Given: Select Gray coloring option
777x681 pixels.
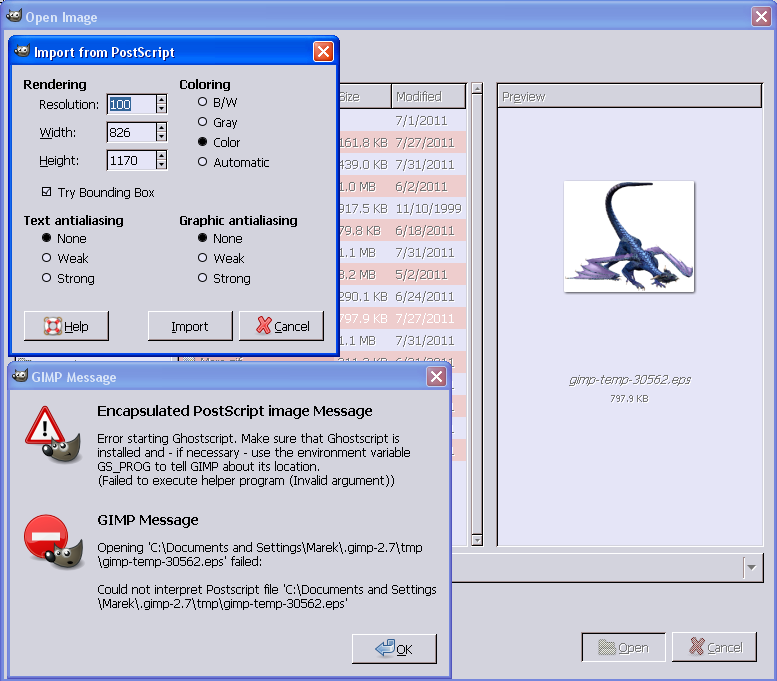Looking at the screenshot, I should click(x=217, y=122).
